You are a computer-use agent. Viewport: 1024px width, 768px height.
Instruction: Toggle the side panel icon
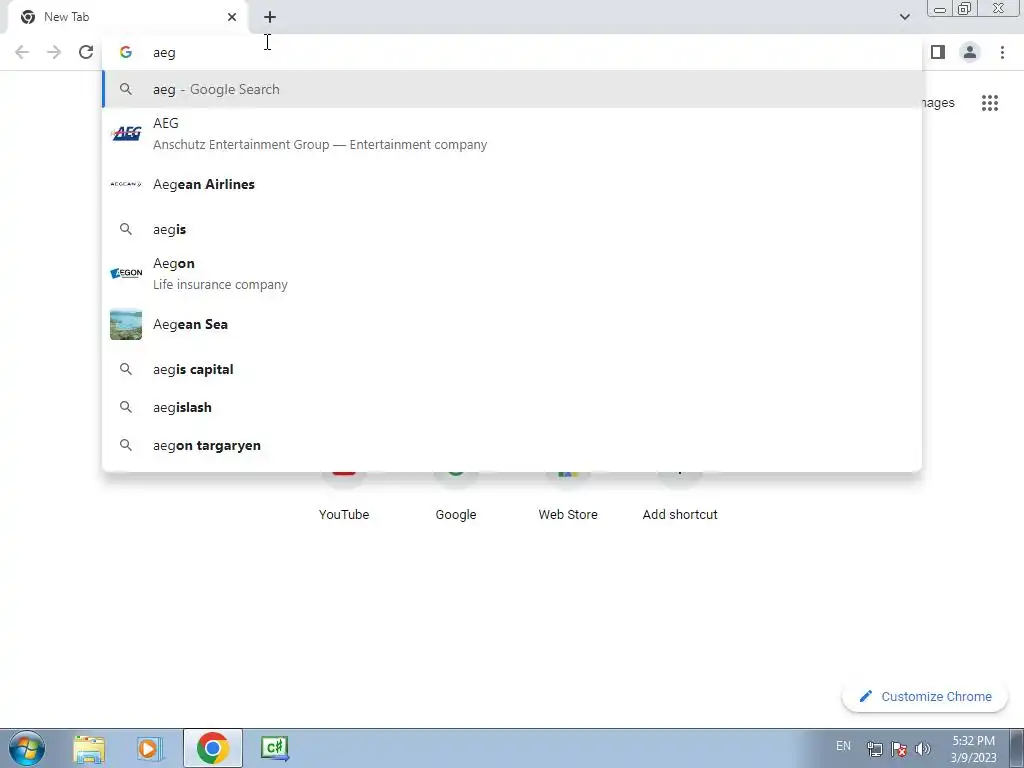(938, 52)
